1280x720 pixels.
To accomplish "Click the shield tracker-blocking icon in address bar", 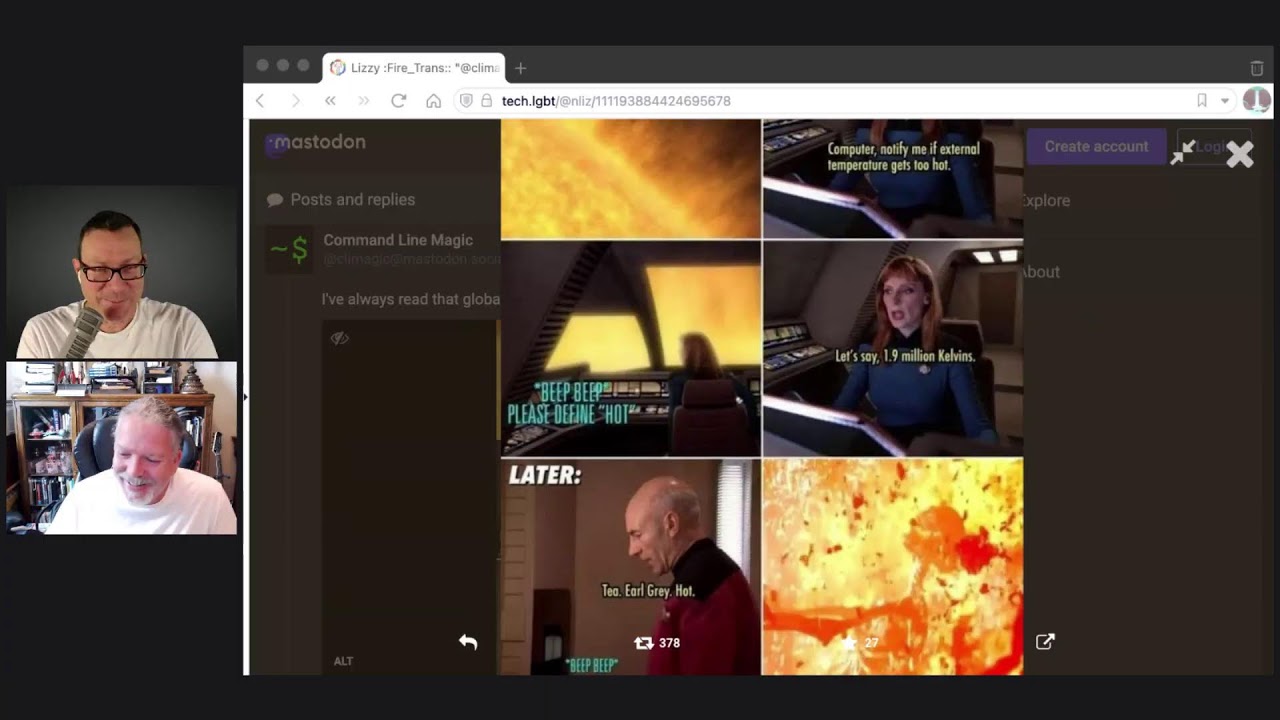I will pyautogui.click(x=466, y=101).
